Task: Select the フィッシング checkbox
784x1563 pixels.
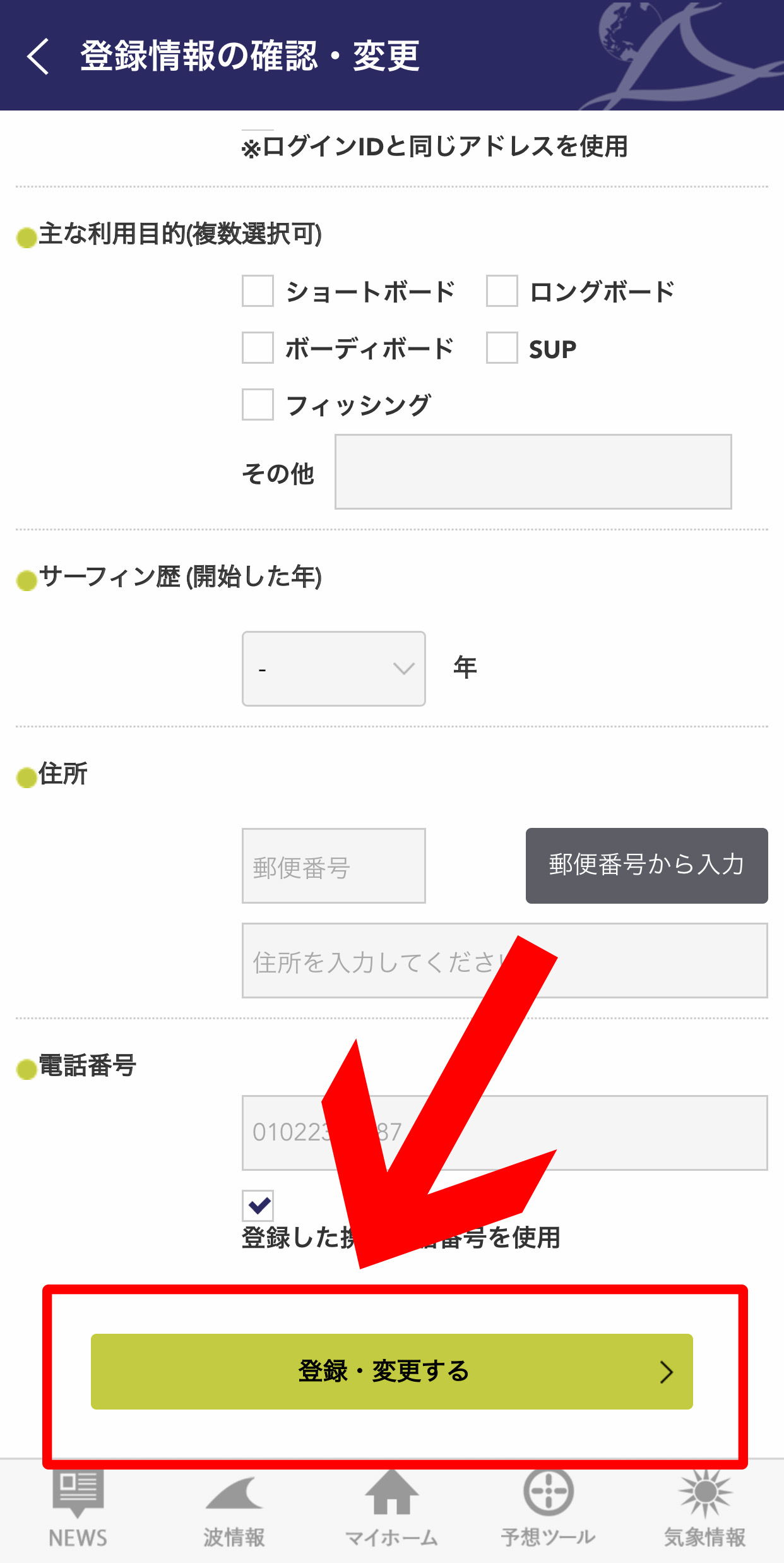Action: (x=258, y=405)
